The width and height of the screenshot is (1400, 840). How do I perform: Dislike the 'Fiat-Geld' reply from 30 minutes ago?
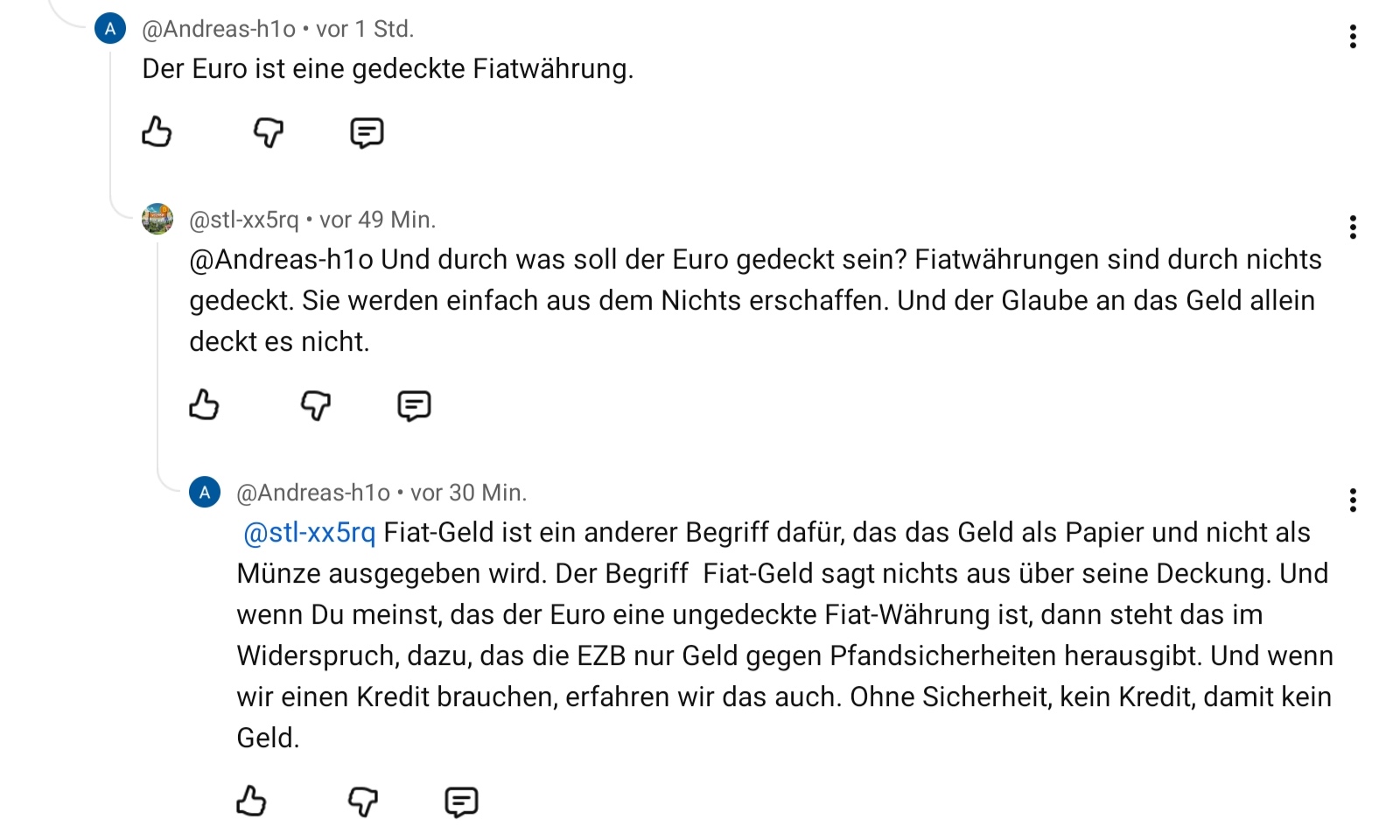[x=362, y=801]
